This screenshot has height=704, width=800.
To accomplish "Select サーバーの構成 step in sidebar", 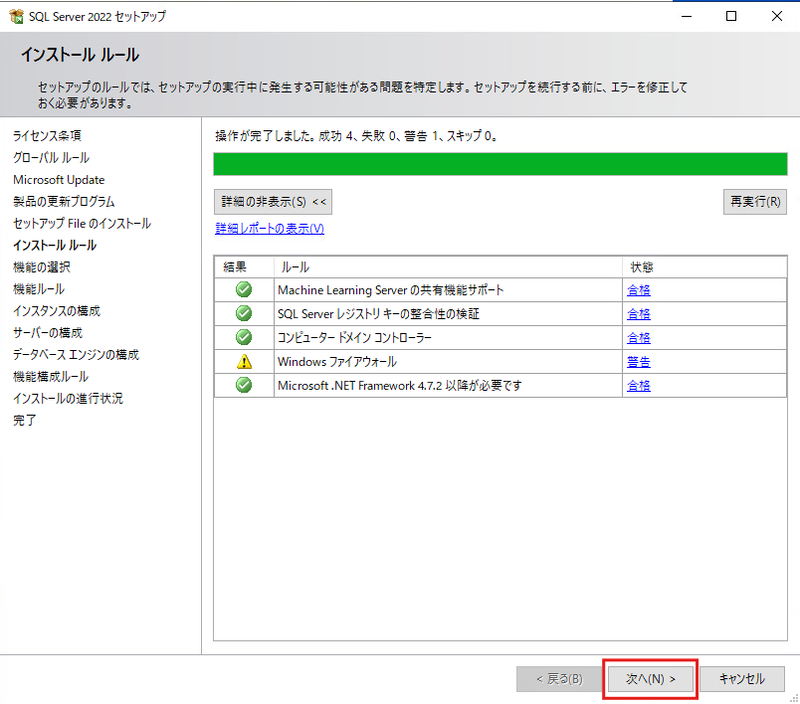I will [47, 333].
